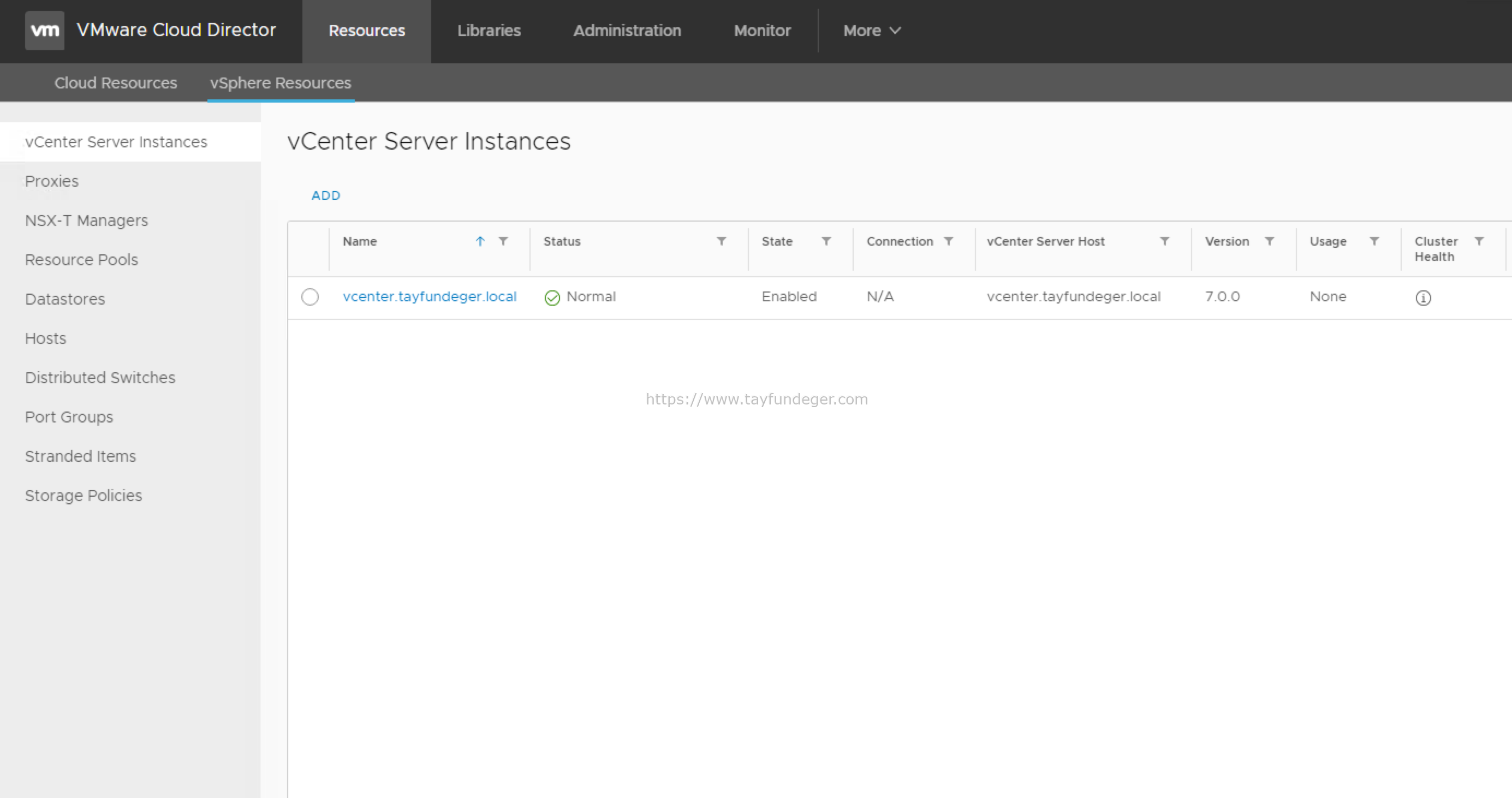This screenshot has height=798, width=1512.
Task: Click the None usage cell
Action: [x=1328, y=297]
